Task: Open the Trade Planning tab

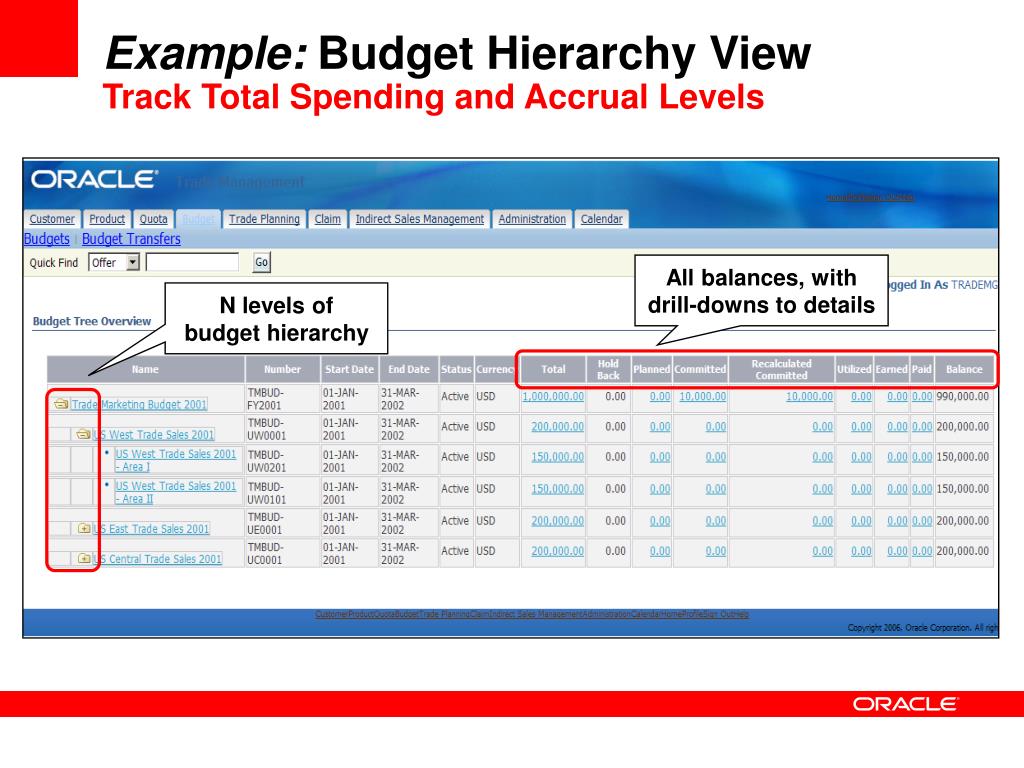Action: point(264,219)
